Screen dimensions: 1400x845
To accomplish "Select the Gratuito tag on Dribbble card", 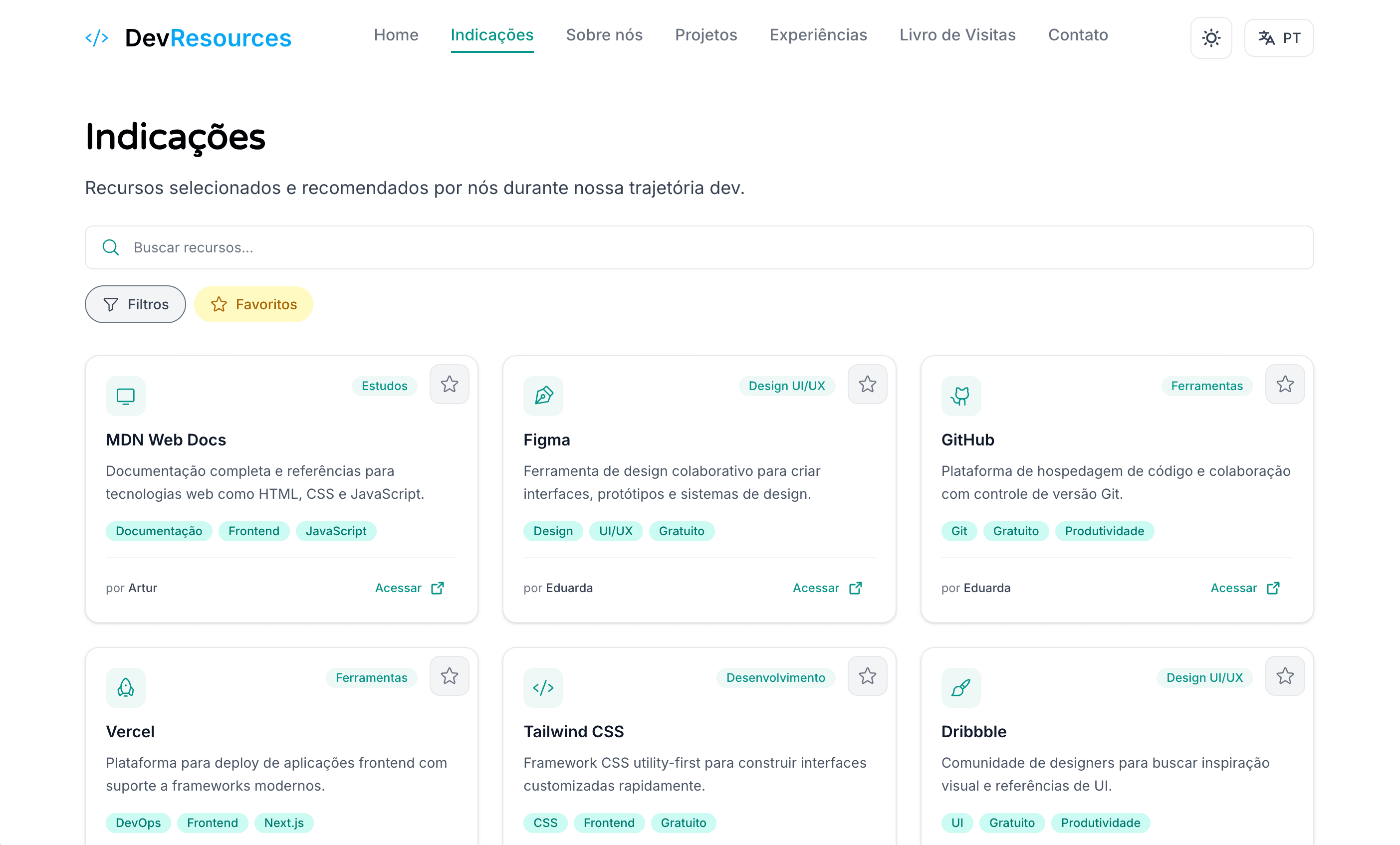I will pyautogui.click(x=1012, y=824).
